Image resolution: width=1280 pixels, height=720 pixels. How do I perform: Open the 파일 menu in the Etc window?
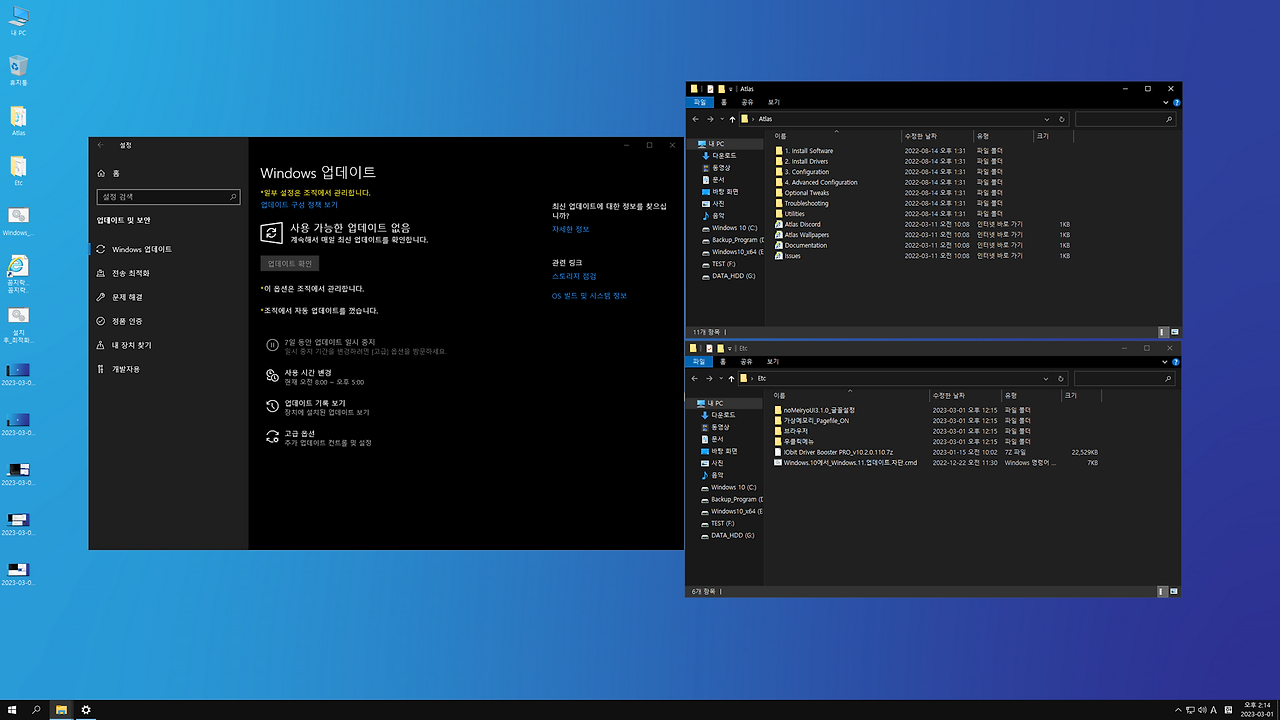pos(699,360)
